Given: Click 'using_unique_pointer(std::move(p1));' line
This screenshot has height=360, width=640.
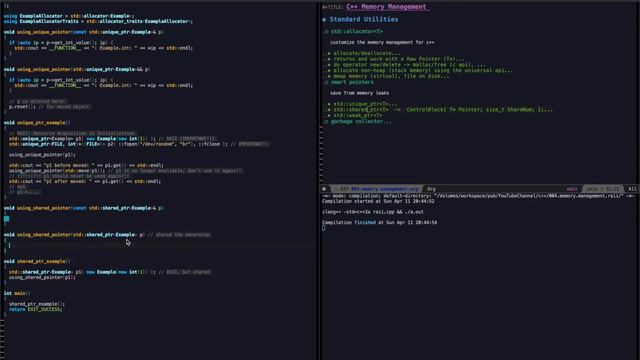Looking at the screenshot, I should point(58,171).
